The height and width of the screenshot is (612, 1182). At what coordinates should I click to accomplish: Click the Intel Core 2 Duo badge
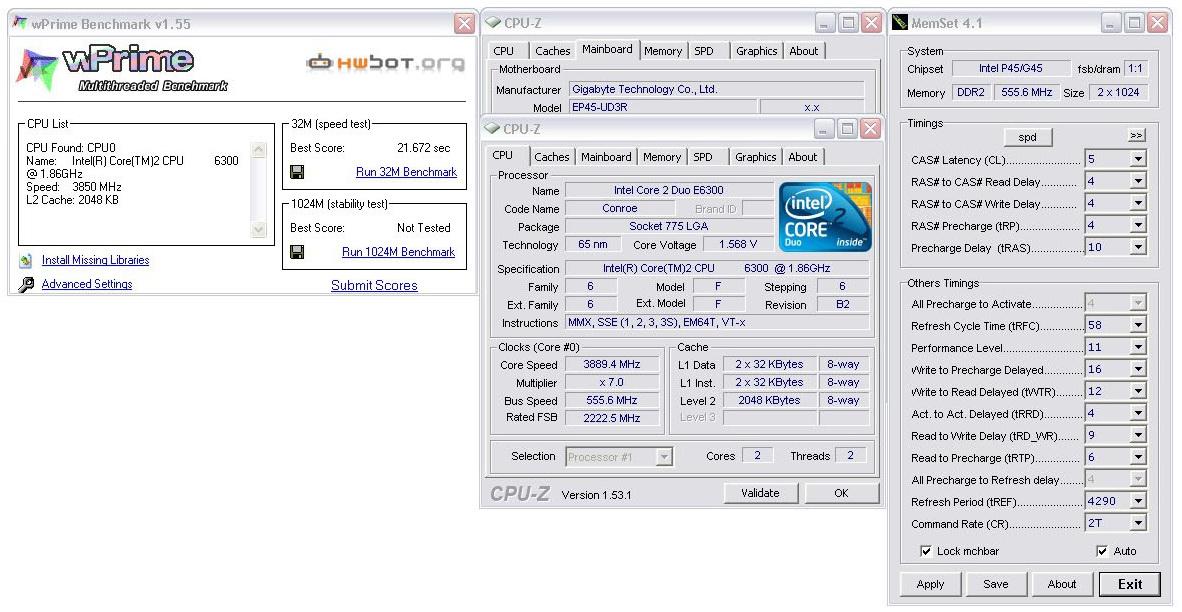click(825, 217)
